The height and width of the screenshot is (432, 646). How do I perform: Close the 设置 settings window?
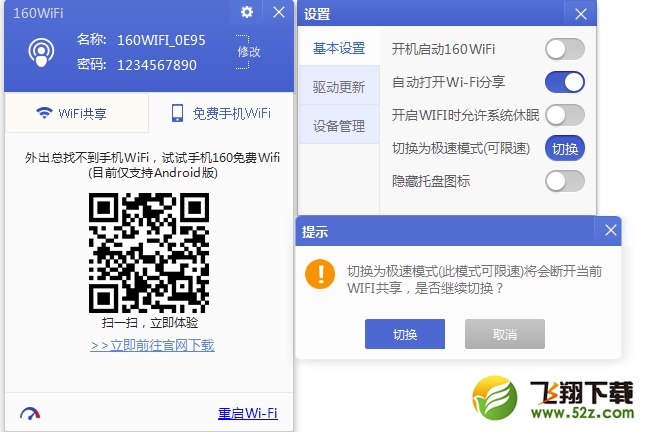coord(581,14)
